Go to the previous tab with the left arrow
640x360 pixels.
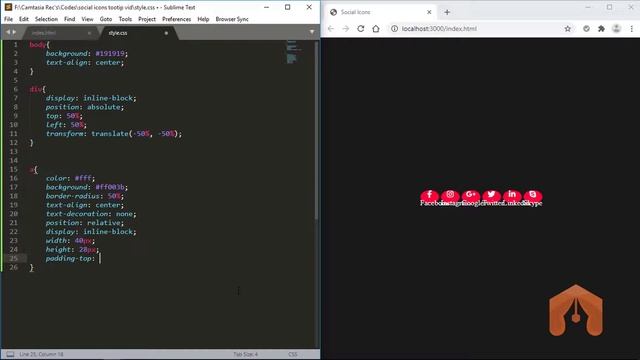7,32
